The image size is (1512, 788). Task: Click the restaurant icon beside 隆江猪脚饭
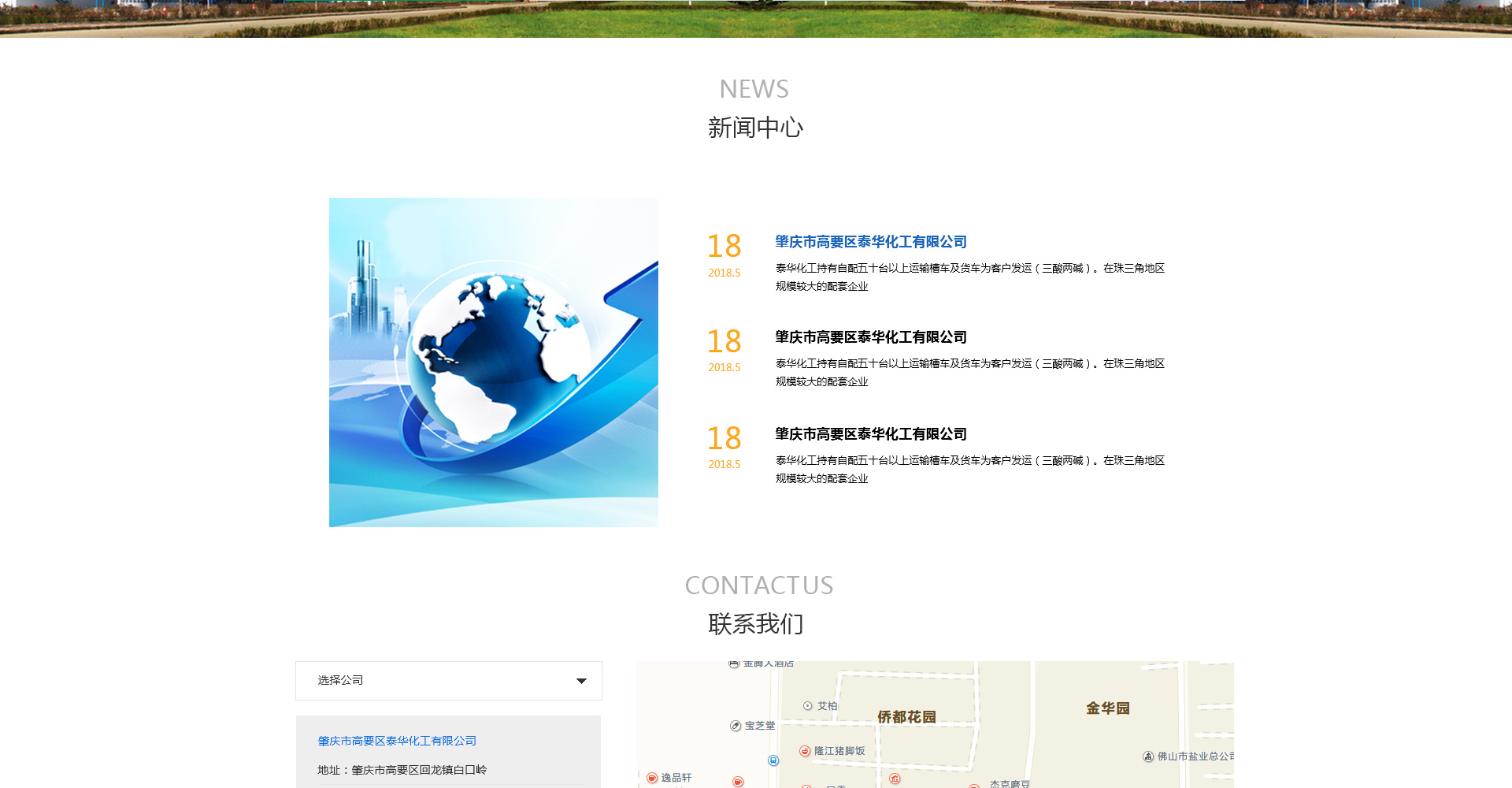(x=805, y=751)
